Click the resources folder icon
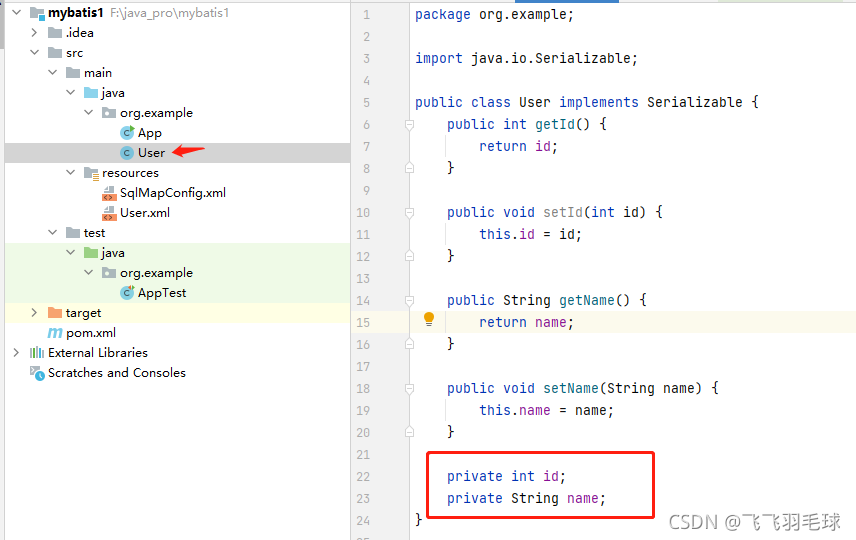Screen dimensions: 856x540 tap(91, 173)
